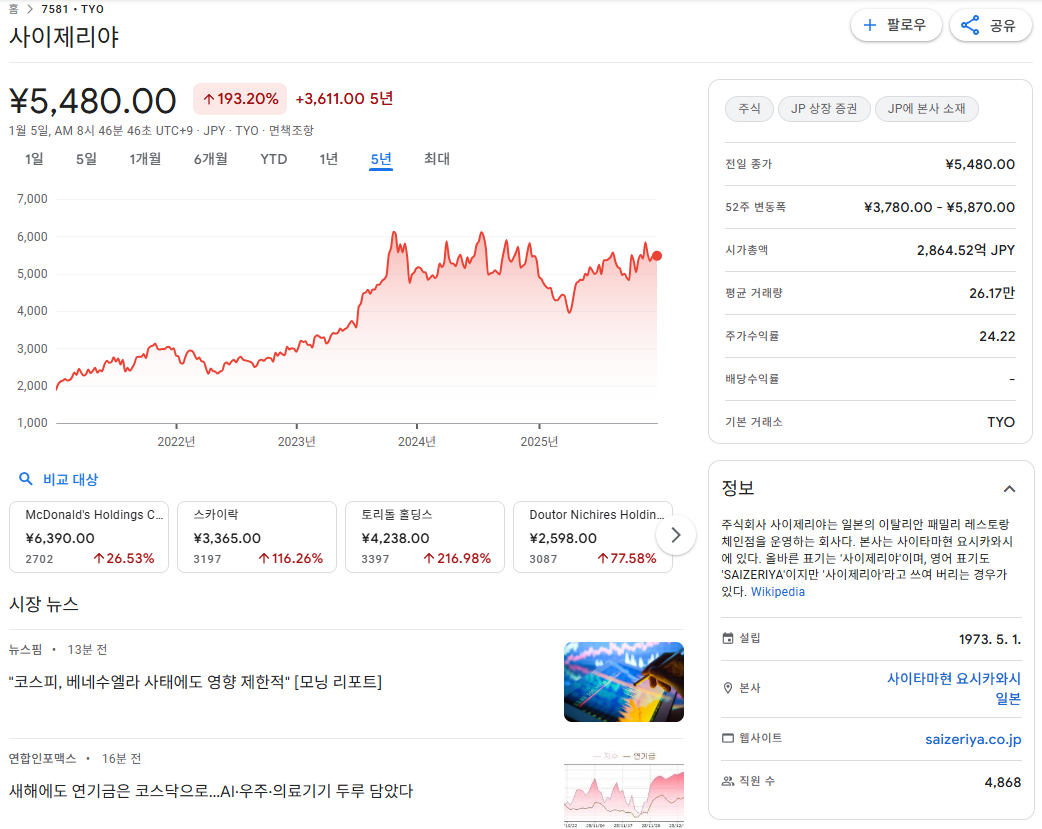The width and height of the screenshot is (1042, 829).
Task: Select the YTD range tab
Action: (x=274, y=159)
